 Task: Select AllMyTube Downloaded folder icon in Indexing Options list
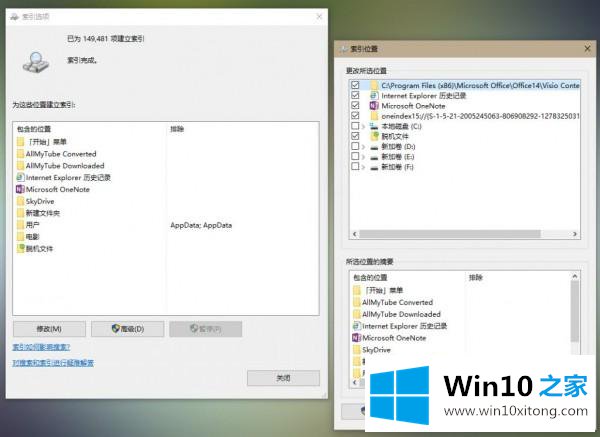(x=20, y=166)
